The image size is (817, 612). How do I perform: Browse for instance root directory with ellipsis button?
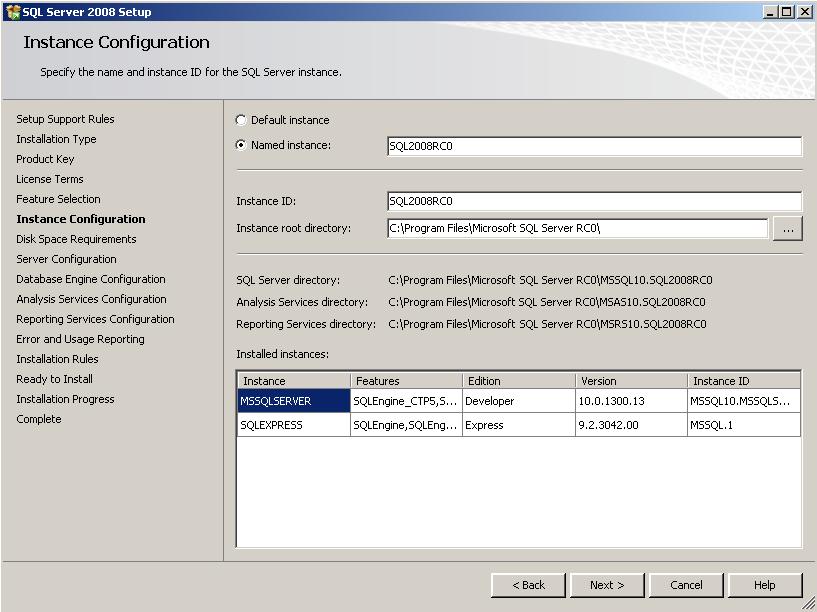[x=787, y=229]
